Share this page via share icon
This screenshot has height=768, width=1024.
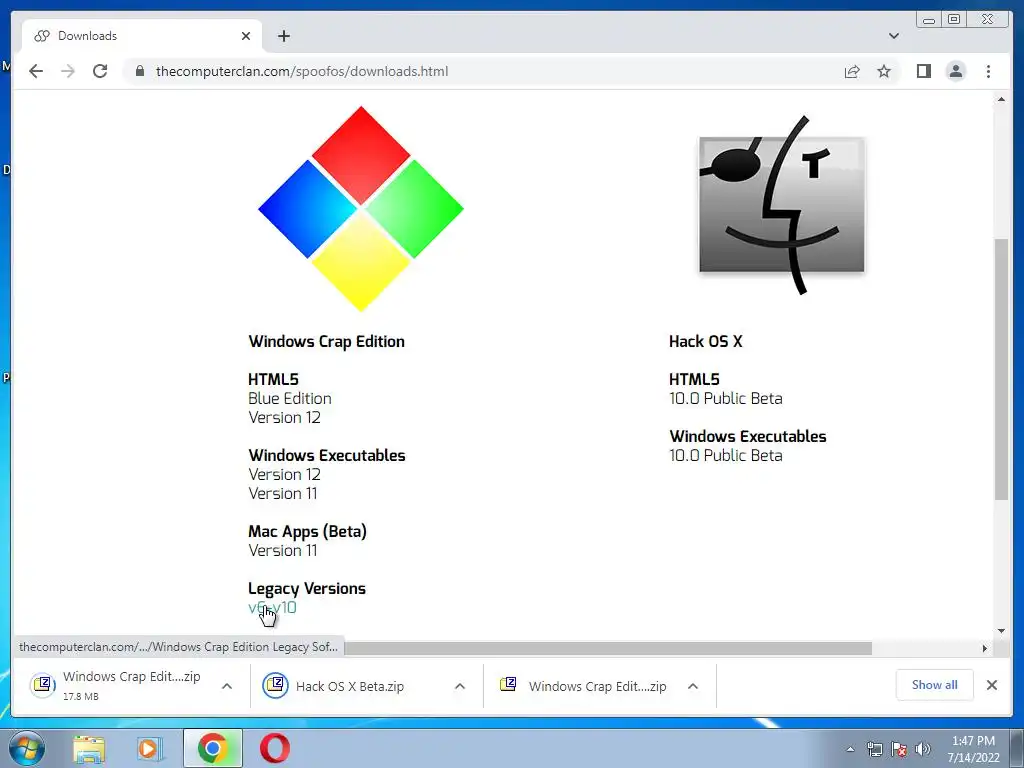pyautogui.click(x=852, y=71)
